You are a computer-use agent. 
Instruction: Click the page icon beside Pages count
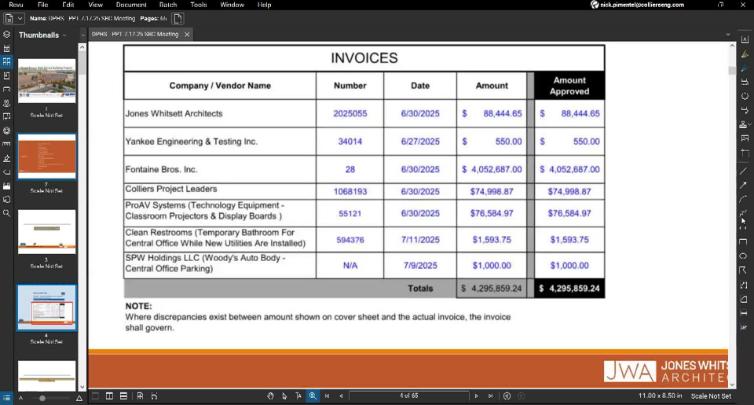[x=177, y=19]
